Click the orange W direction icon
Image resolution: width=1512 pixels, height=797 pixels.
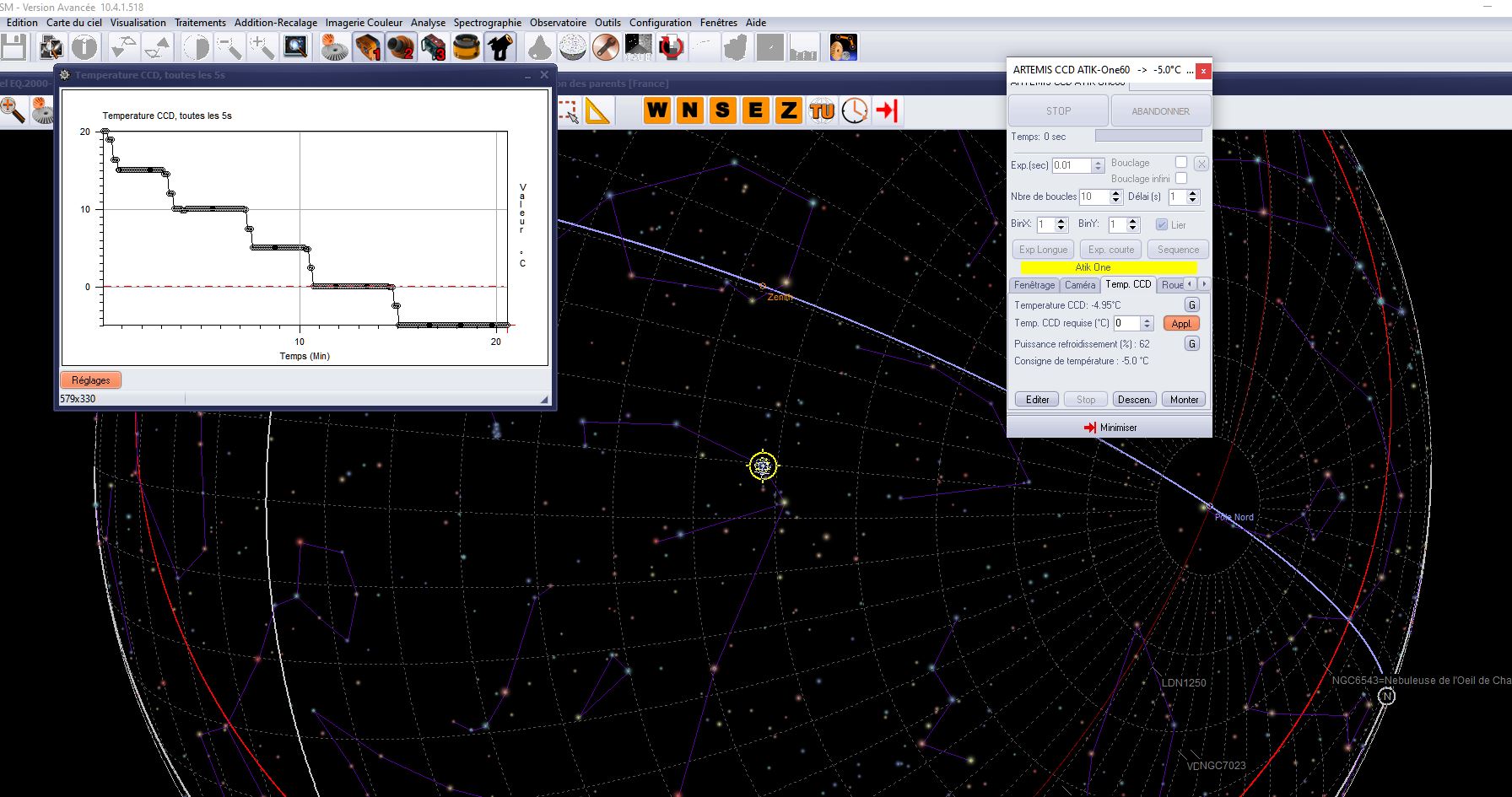[657, 110]
